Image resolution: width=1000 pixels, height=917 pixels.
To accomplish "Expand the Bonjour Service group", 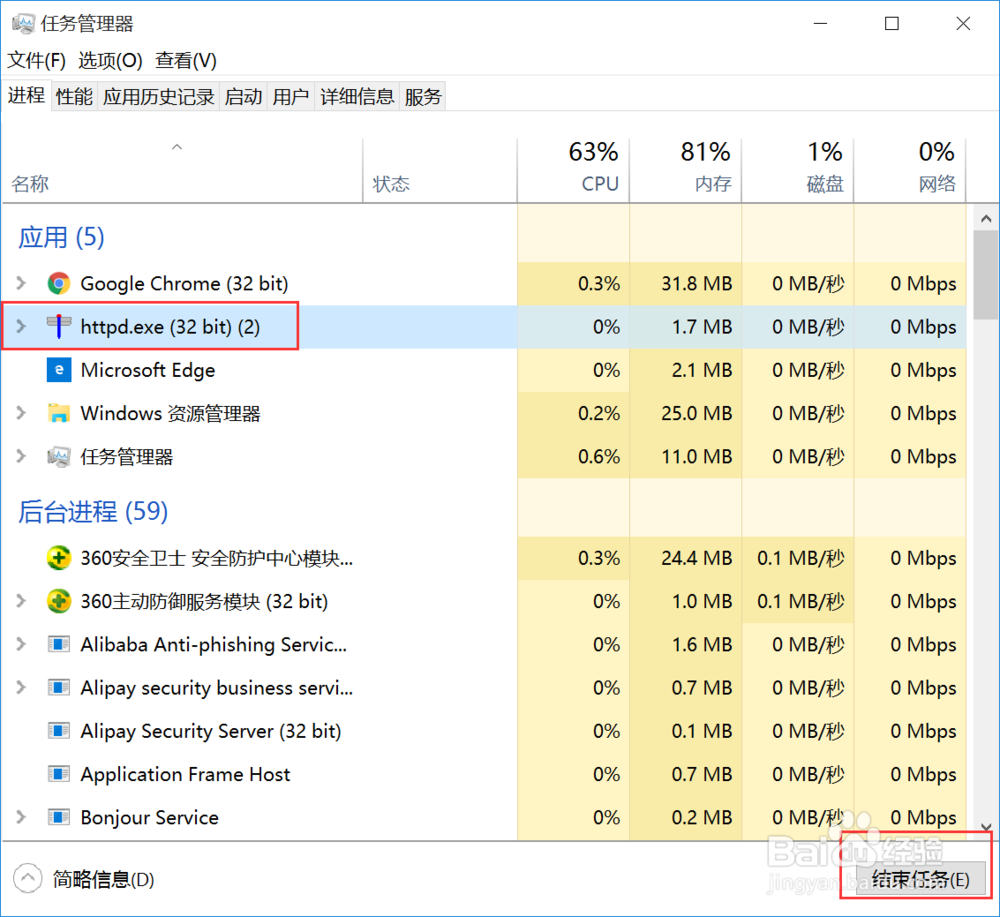I will coord(21,818).
